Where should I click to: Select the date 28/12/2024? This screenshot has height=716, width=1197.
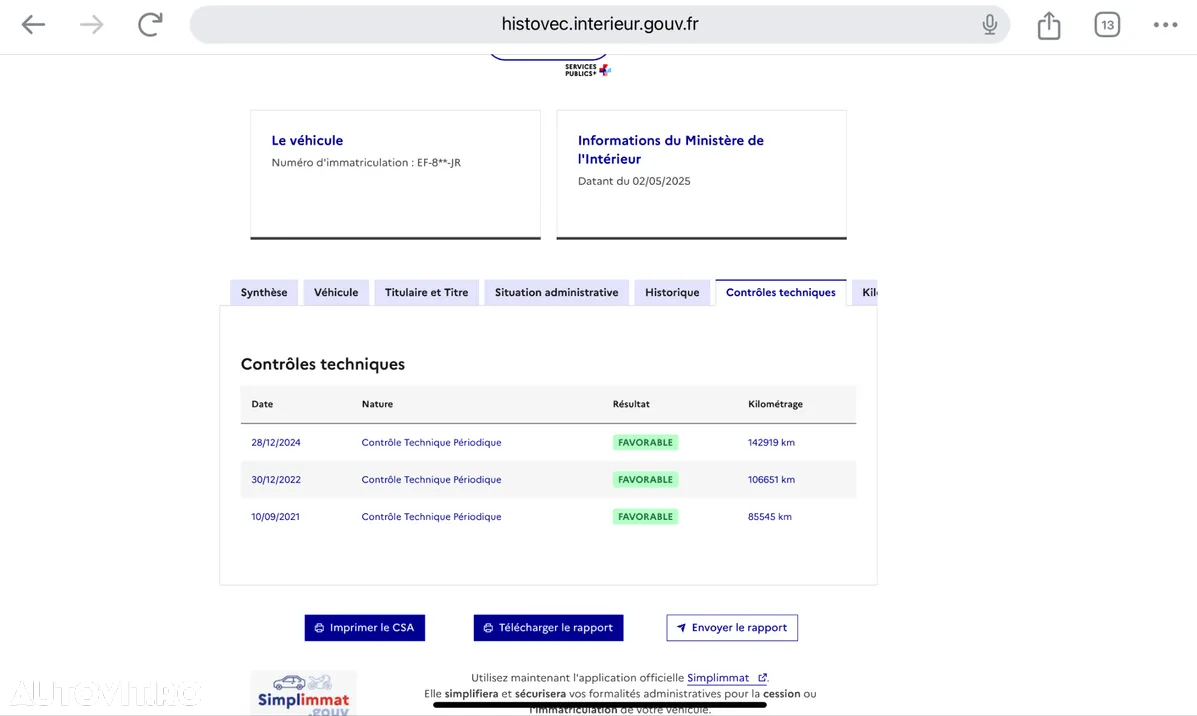[x=276, y=442]
